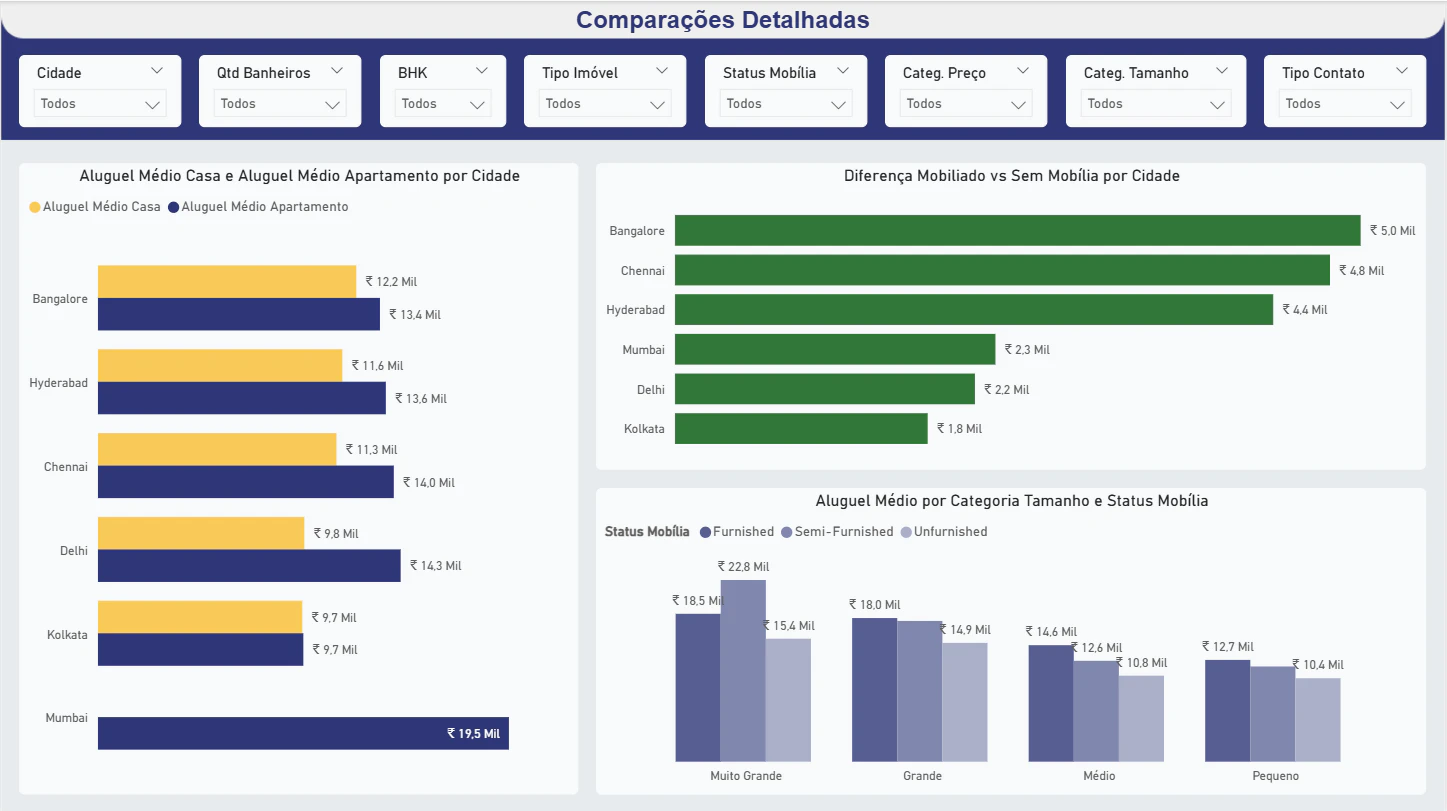Click the Aluguel Médio Casa legend marker
This screenshot has height=811, width=1447.
(x=35, y=208)
